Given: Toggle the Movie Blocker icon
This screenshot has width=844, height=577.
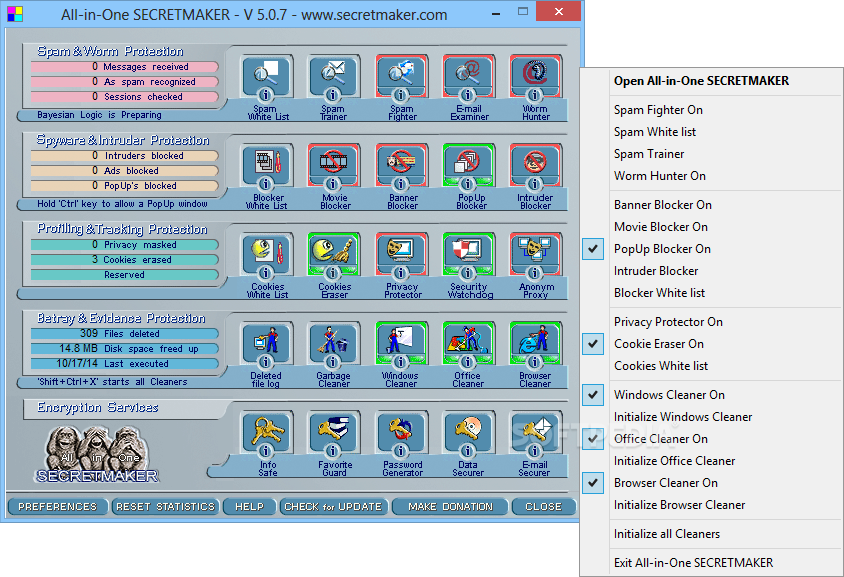Looking at the screenshot, I should point(334,166).
